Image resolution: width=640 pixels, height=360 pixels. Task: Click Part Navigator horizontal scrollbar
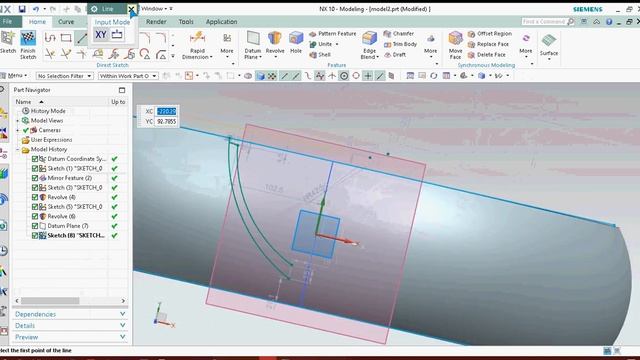pyautogui.click(x=70, y=301)
